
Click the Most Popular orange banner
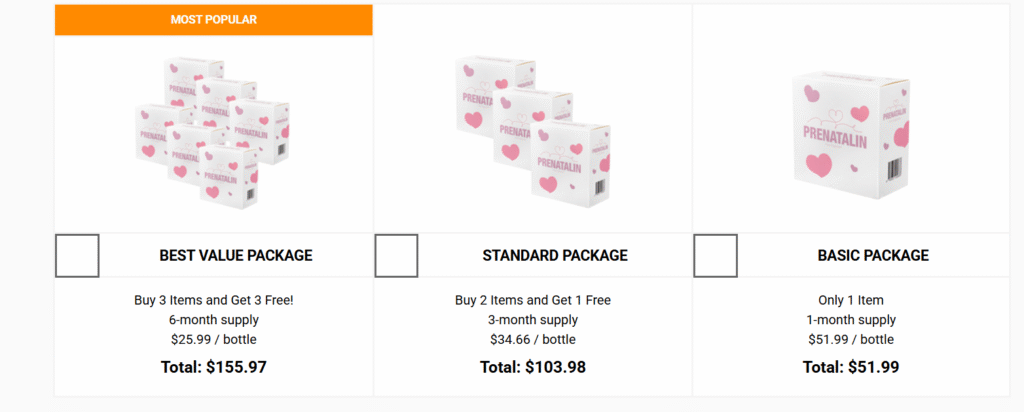[213, 20]
